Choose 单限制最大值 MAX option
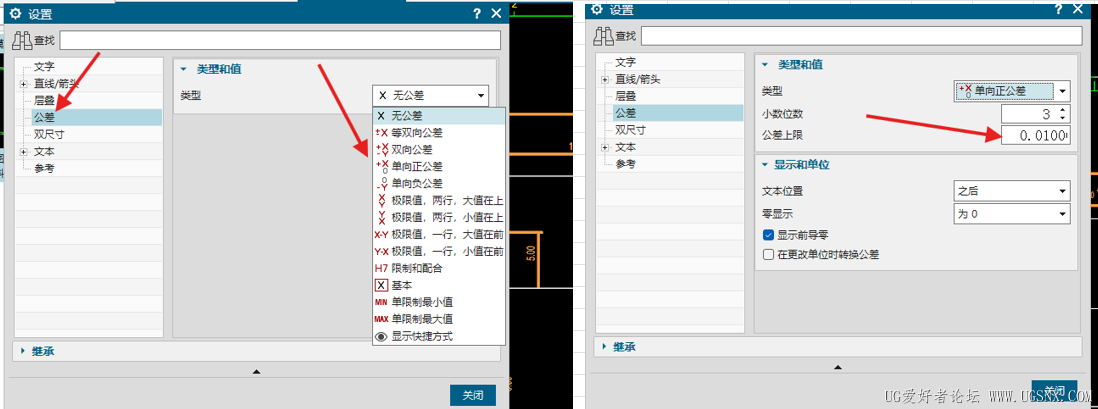 pos(438,319)
